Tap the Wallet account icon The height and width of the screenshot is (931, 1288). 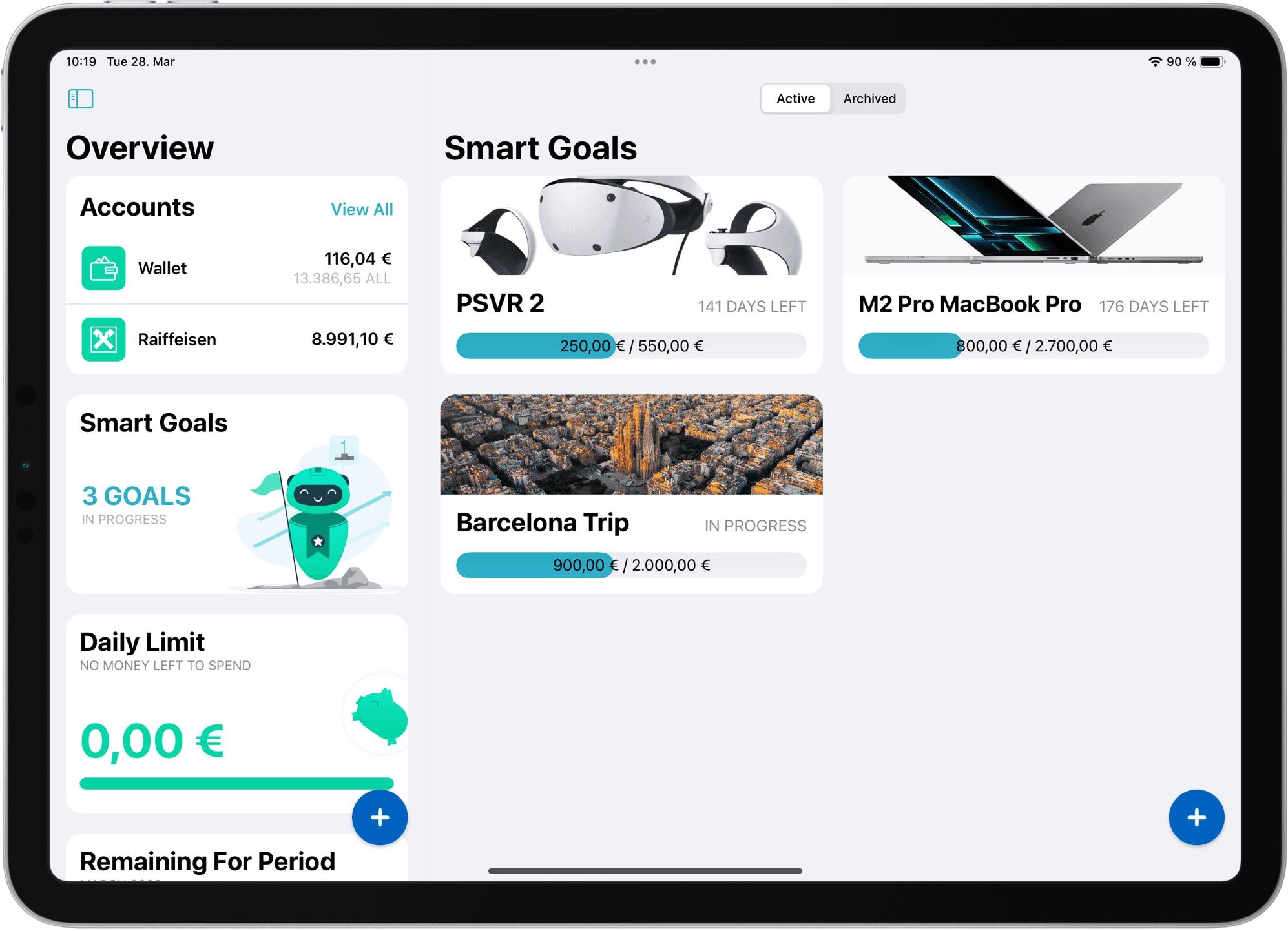point(104,268)
